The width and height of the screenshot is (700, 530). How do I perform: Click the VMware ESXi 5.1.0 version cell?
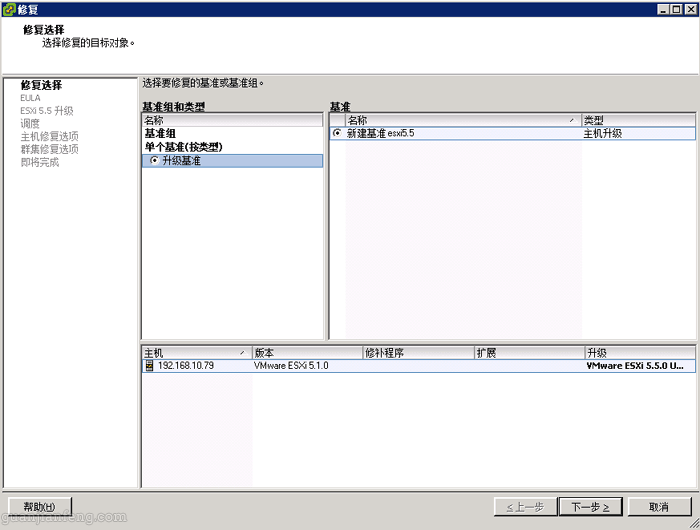tap(291, 366)
